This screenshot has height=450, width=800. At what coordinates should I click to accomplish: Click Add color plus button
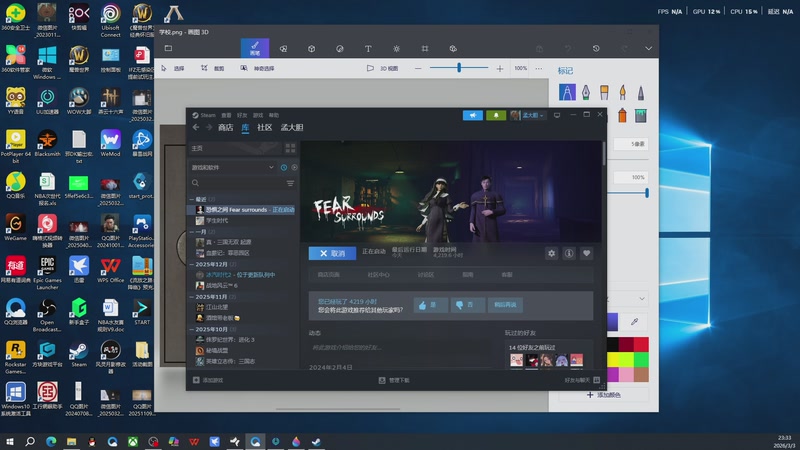pos(604,395)
